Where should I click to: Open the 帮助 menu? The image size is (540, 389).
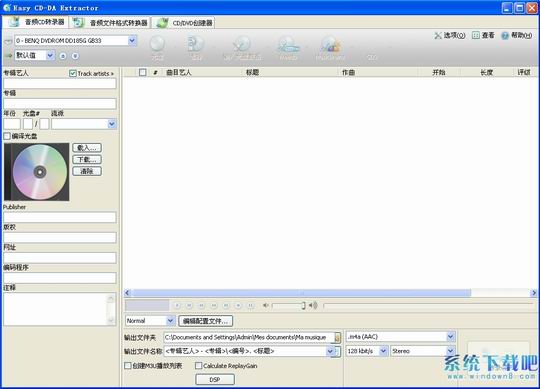pyautogui.click(x=517, y=35)
